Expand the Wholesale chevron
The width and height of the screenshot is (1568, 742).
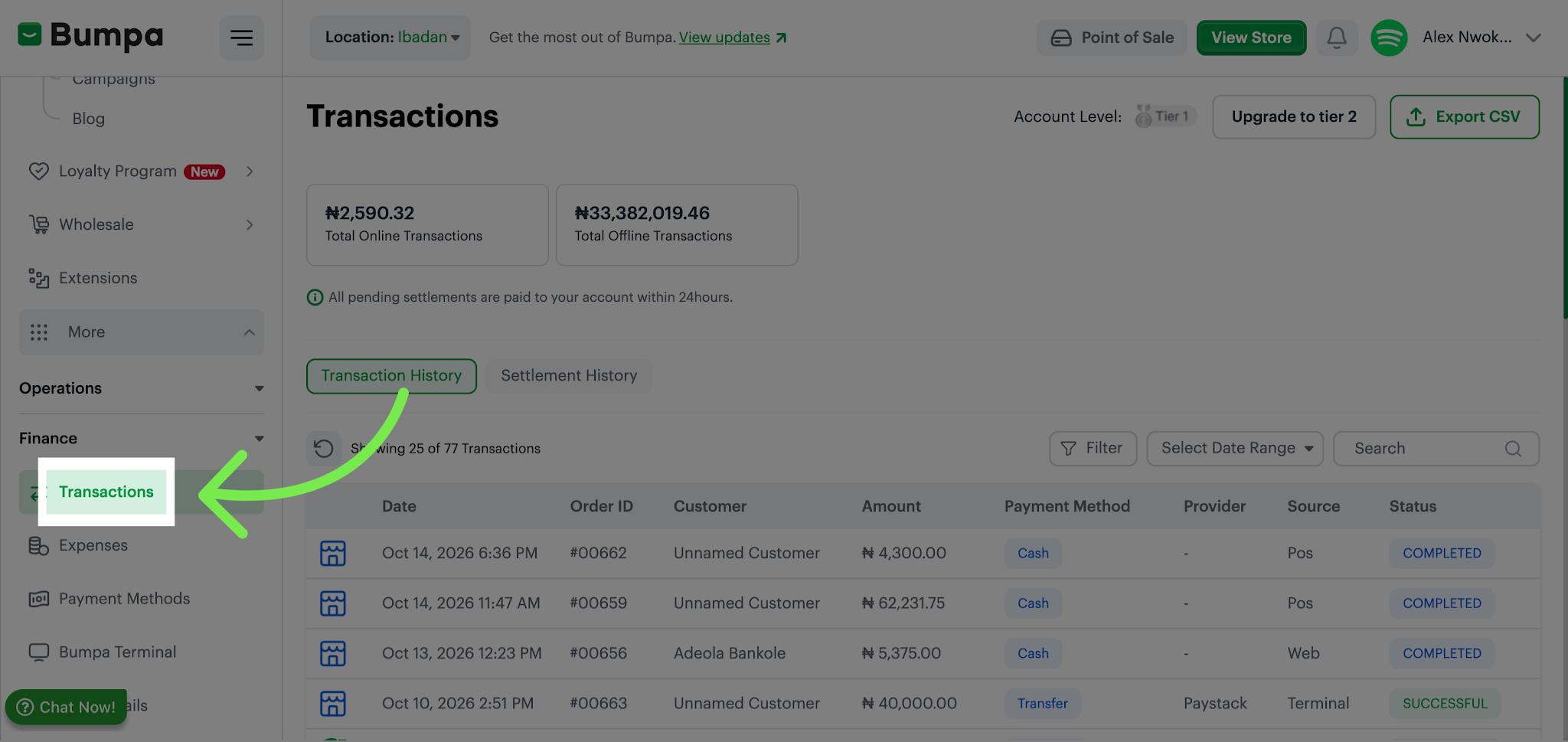[x=250, y=224]
